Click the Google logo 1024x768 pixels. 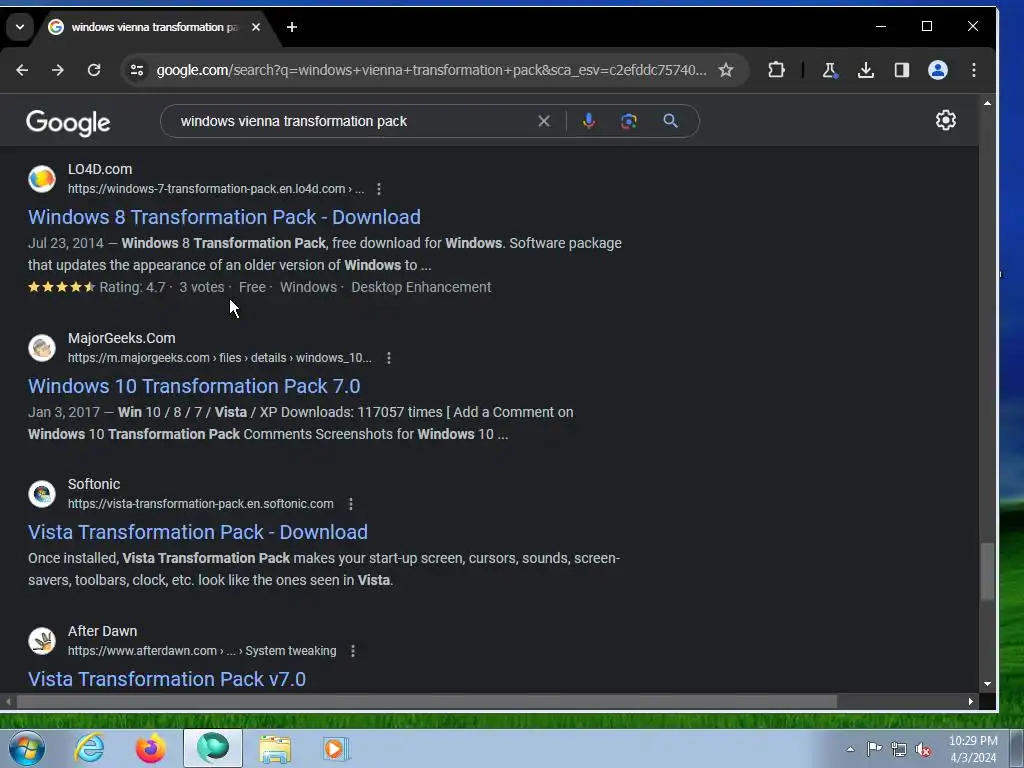[x=69, y=122]
